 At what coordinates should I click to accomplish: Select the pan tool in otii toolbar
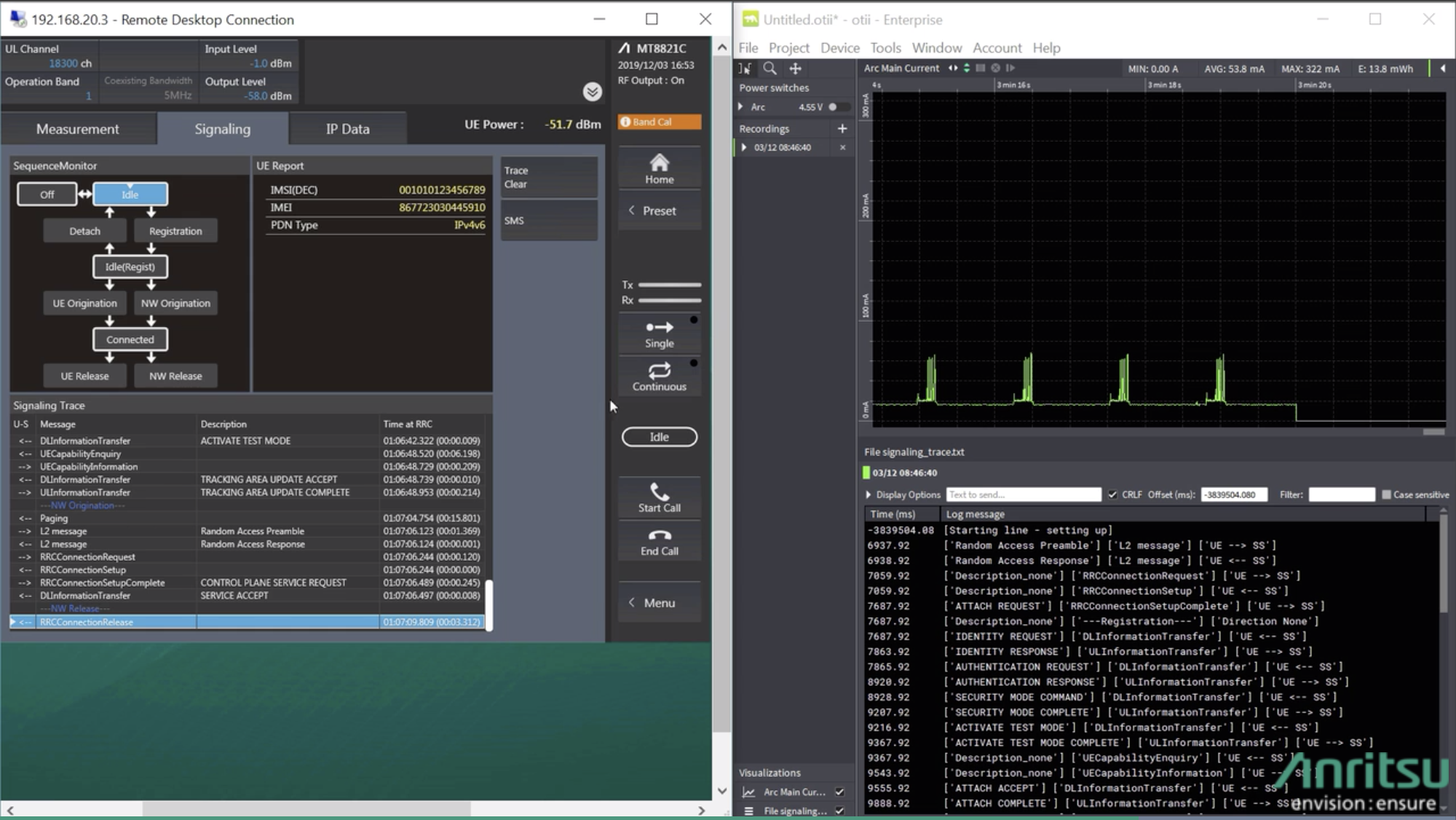[x=795, y=68]
